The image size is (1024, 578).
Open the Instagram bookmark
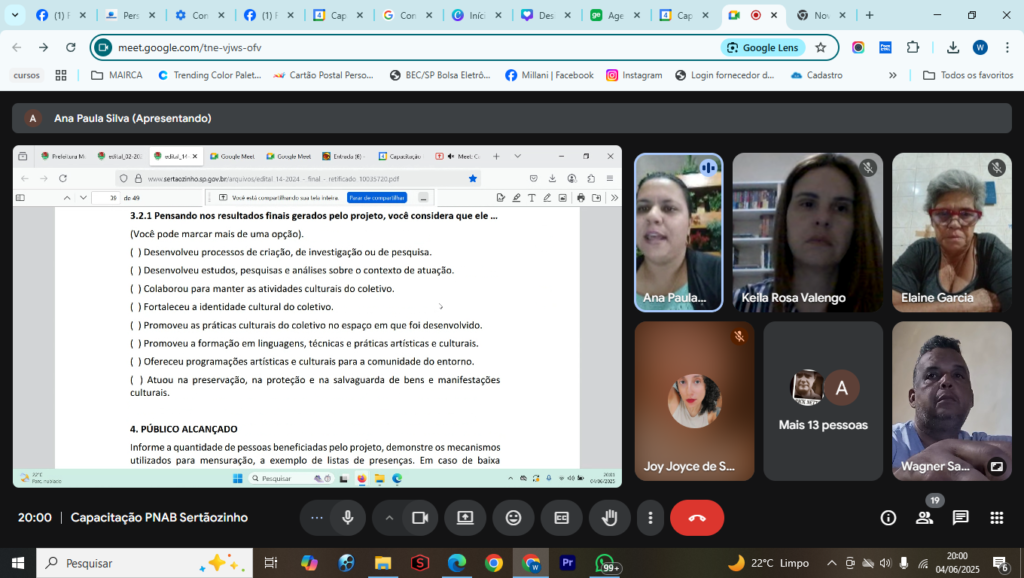coord(634,75)
